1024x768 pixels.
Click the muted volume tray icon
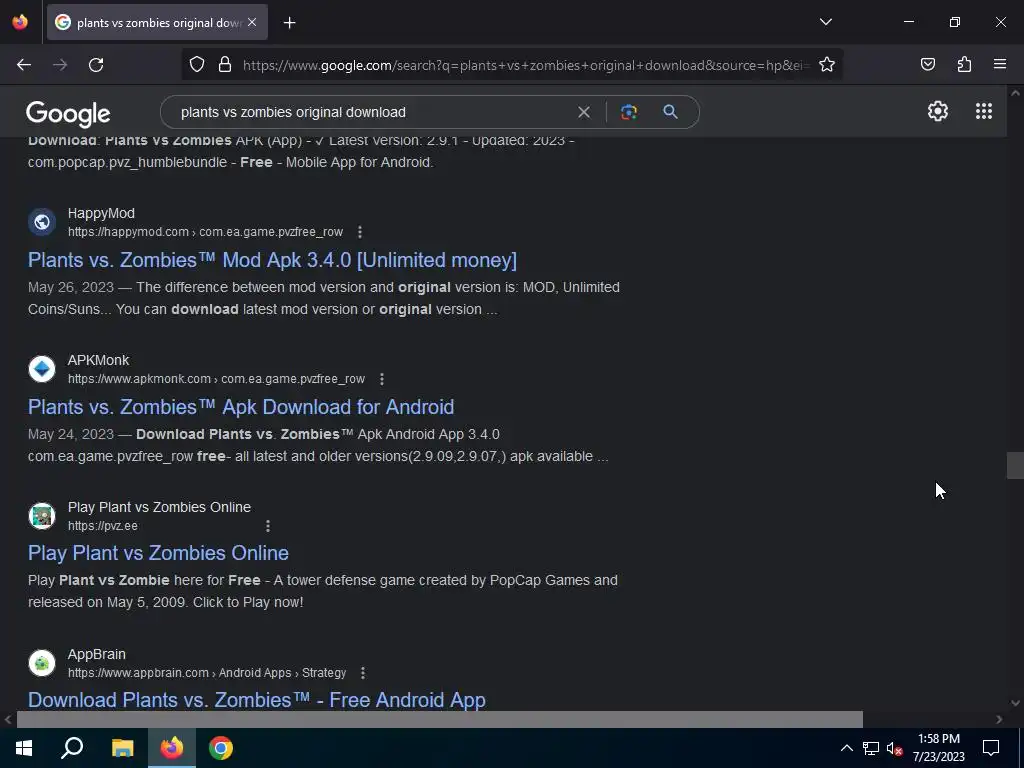pyautogui.click(x=894, y=748)
